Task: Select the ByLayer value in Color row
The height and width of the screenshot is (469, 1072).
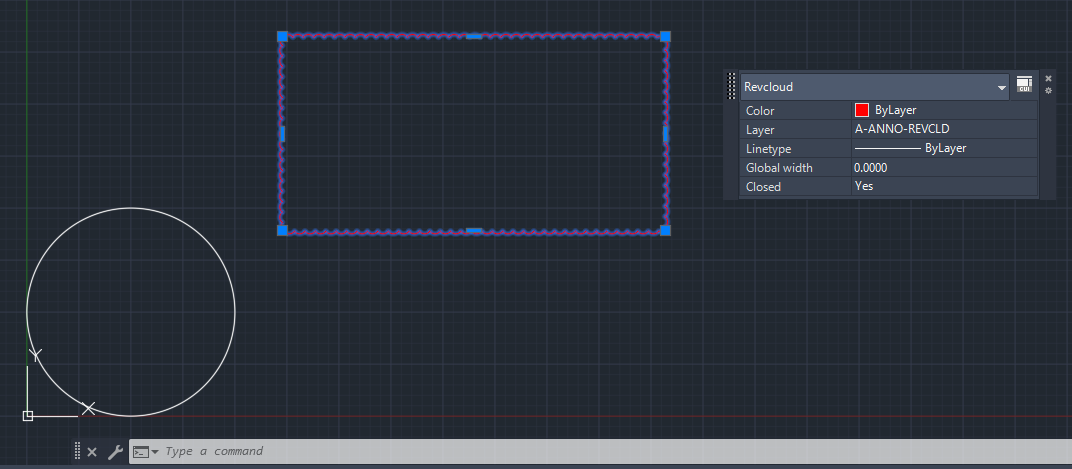Action: point(896,110)
